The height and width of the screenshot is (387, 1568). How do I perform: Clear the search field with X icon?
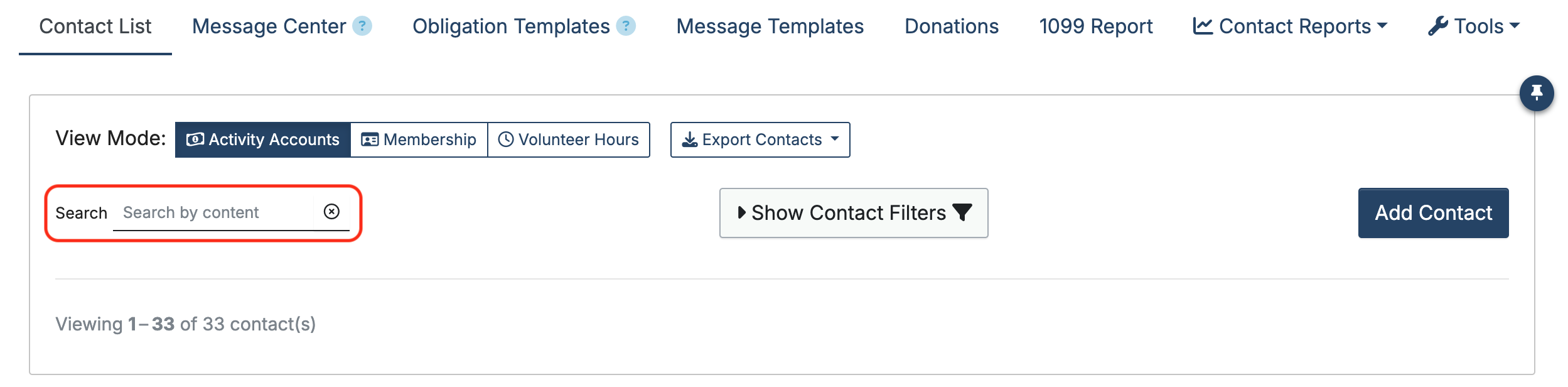point(331,212)
